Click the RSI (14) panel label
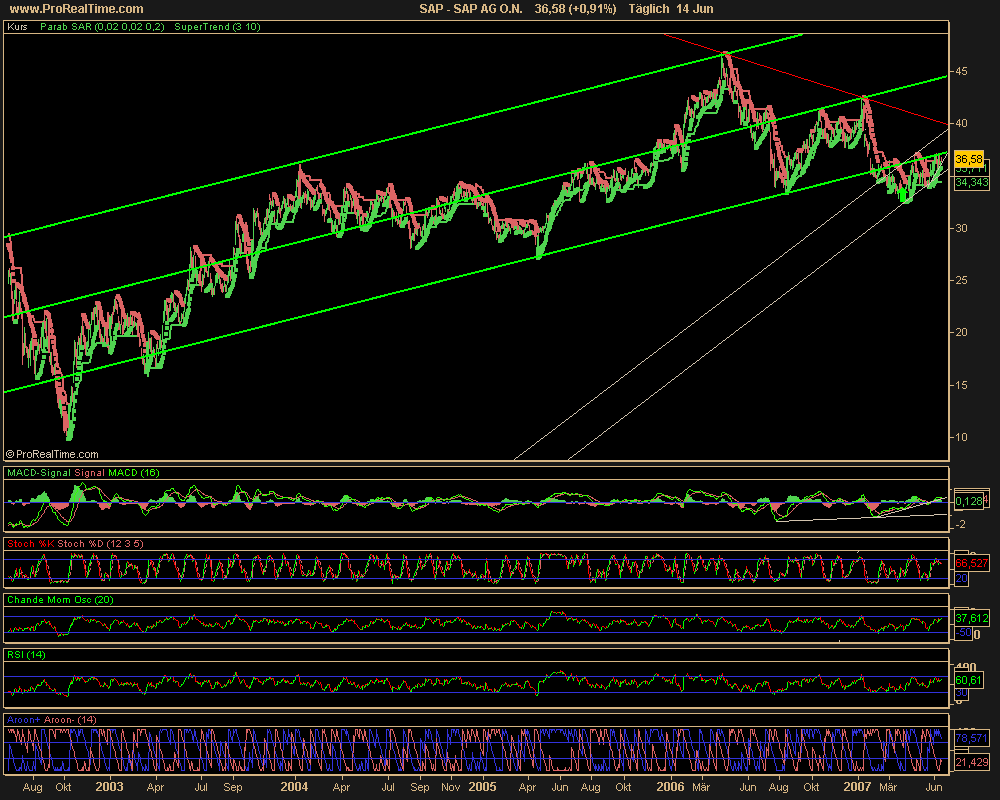Image resolution: width=1000 pixels, height=800 pixels. coord(28,654)
